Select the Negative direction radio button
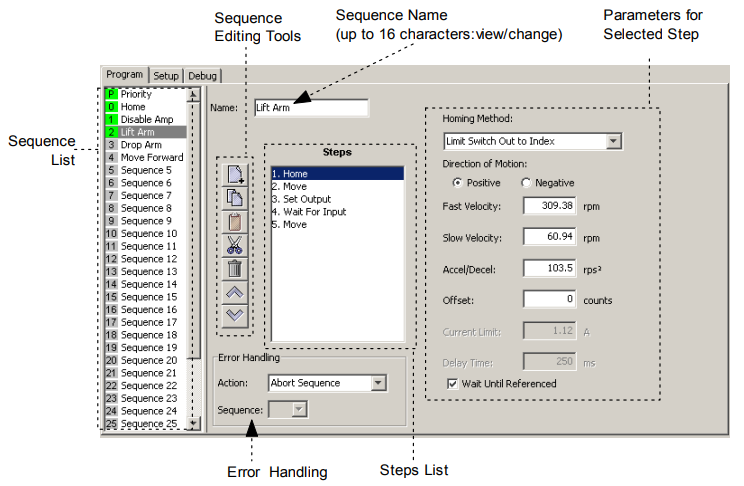The height and width of the screenshot is (486, 744). pyautogui.click(x=526, y=183)
